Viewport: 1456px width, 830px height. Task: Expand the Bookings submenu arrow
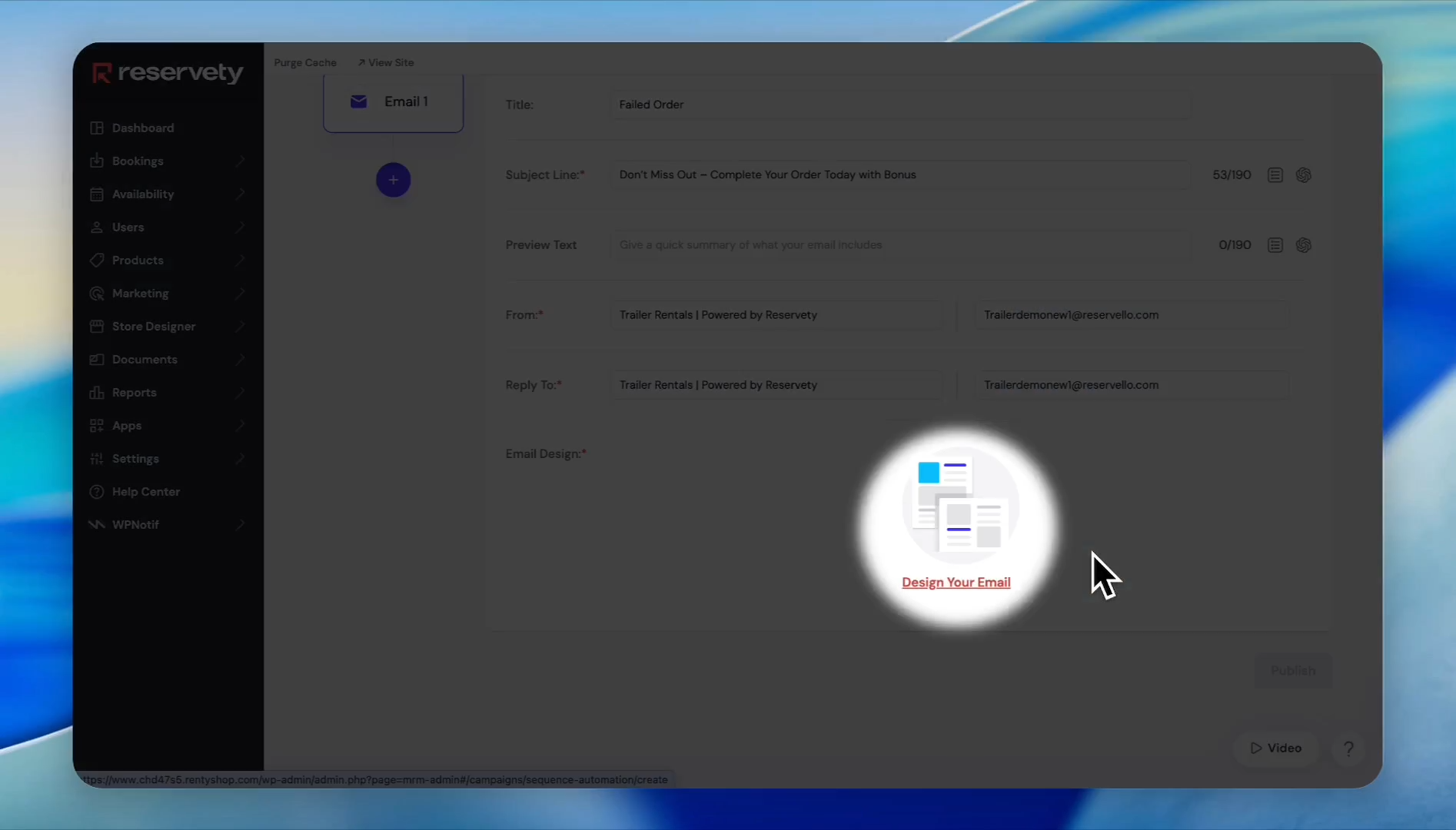tap(240, 161)
